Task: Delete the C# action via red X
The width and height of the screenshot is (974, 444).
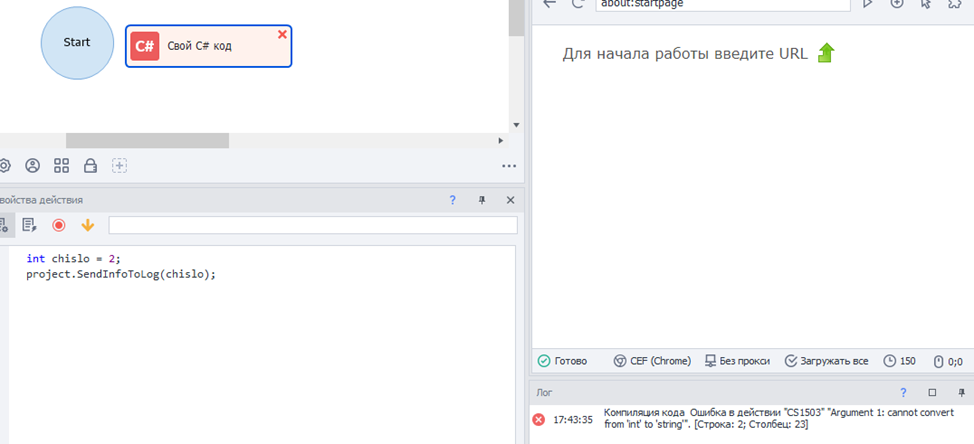Action: pos(282,35)
